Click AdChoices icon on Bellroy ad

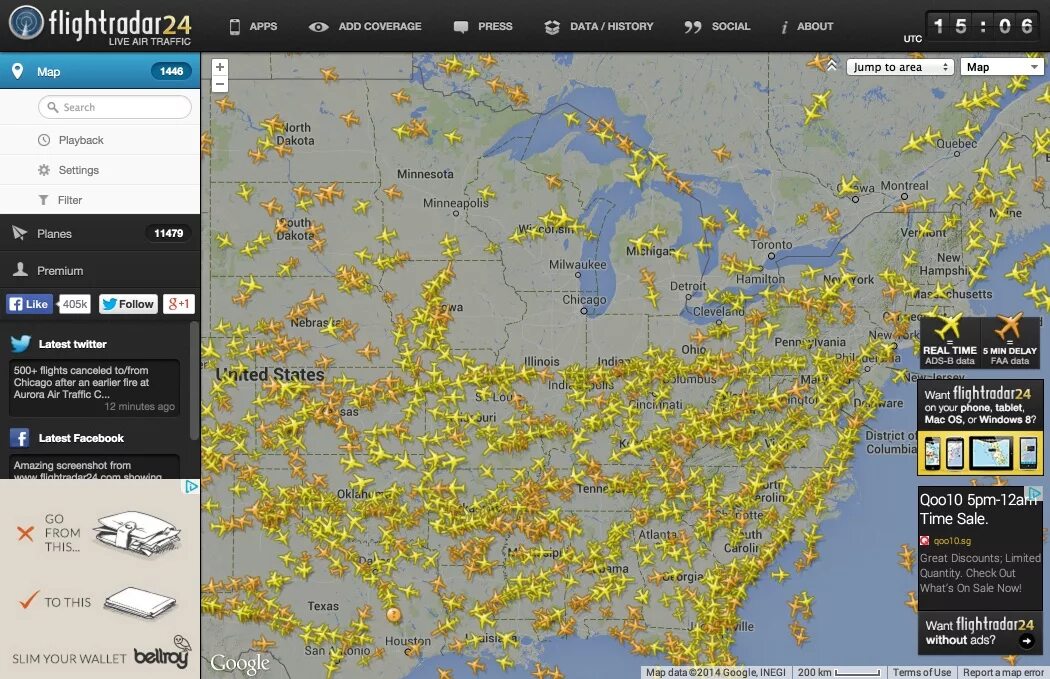click(x=192, y=487)
